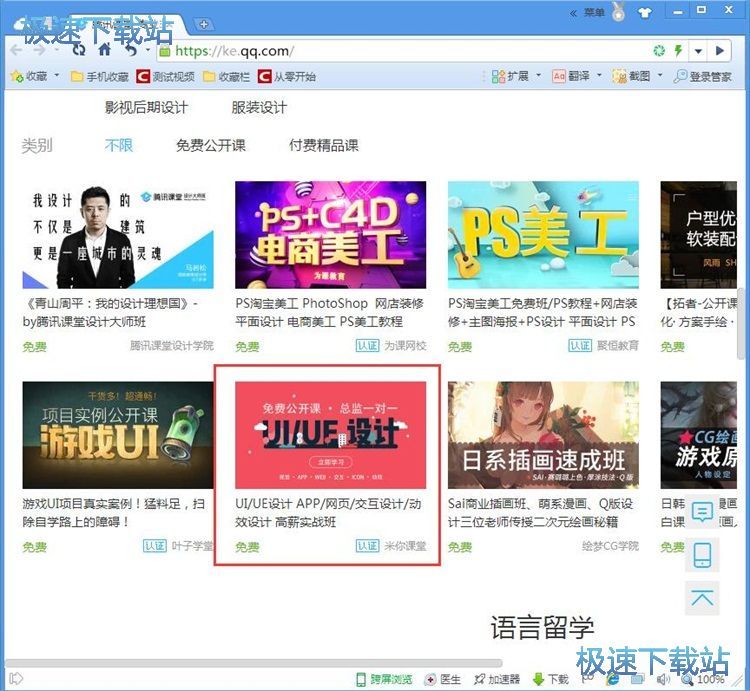This screenshot has width=750, height=691.
Task: Open the 从零开始 bookmark
Action: [x=287, y=77]
